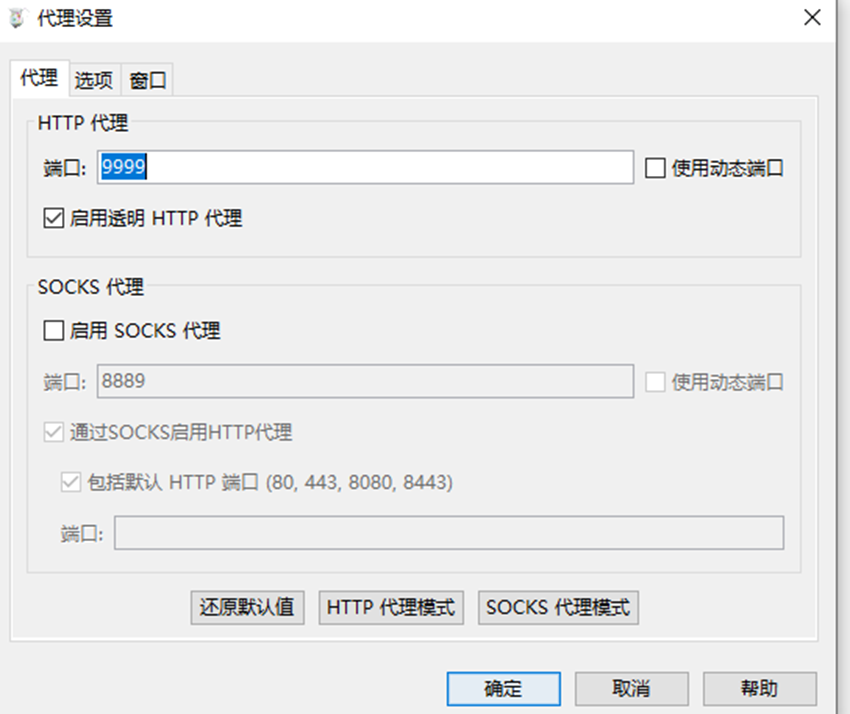
Task: Switch to the 选项 tab
Action: click(93, 80)
